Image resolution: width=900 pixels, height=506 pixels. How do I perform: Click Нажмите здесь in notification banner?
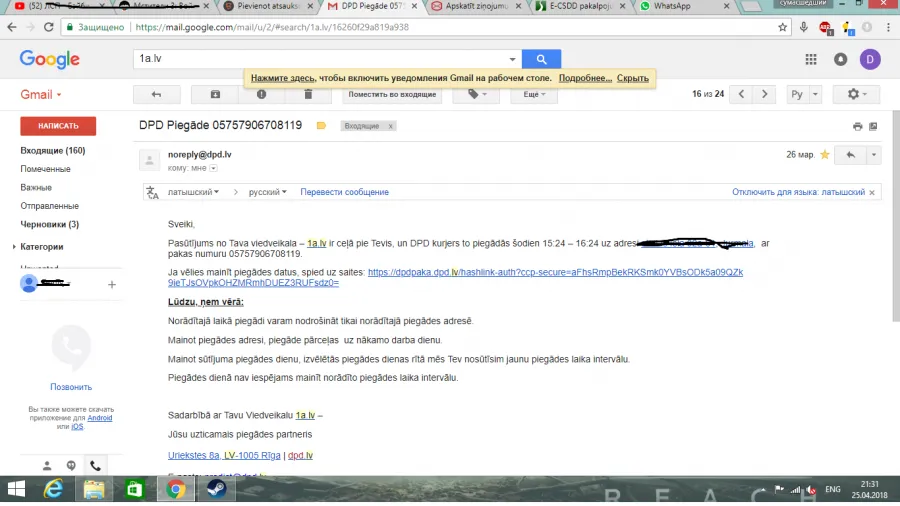[283, 78]
